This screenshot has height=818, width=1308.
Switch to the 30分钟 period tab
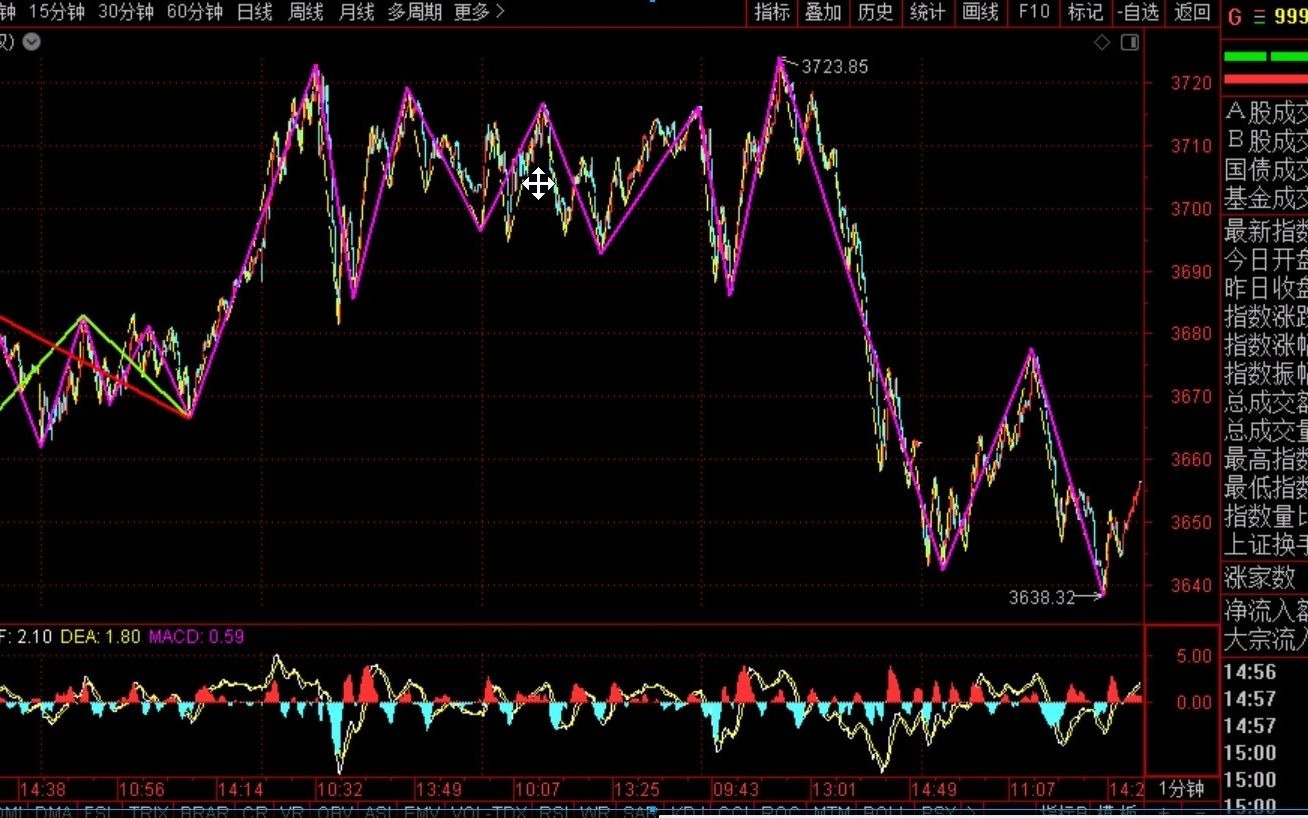click(x=126, y=12)
